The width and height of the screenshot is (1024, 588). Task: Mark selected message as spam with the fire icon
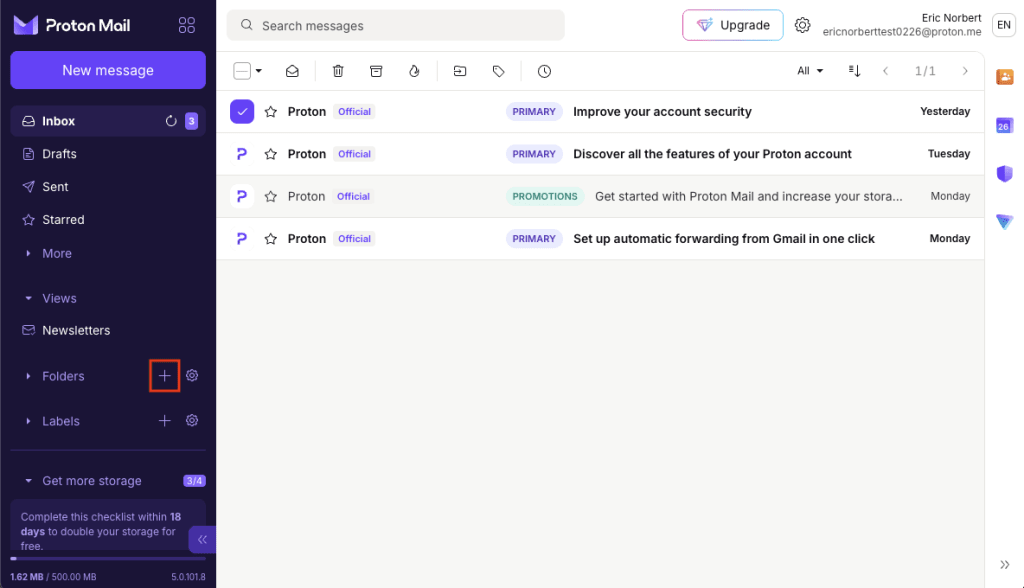tap(414, 71)
